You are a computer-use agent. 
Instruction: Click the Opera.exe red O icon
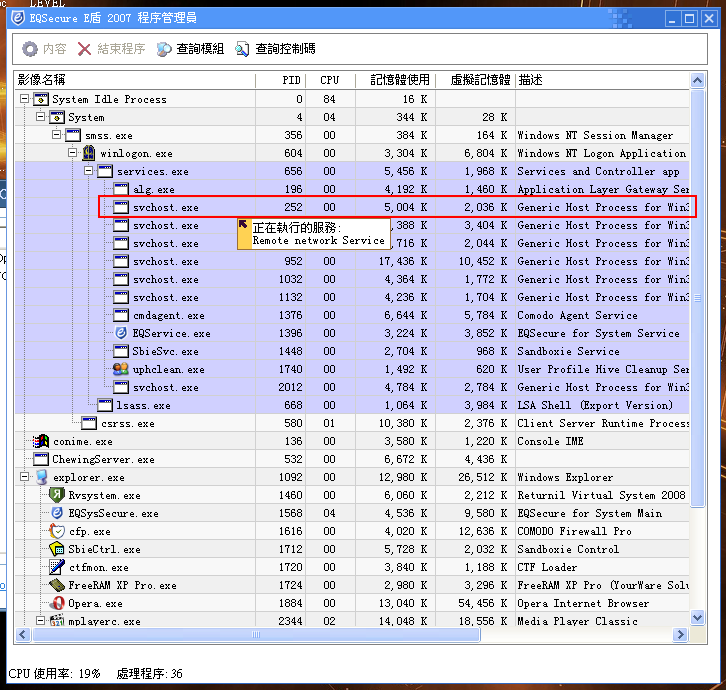tap(57, 603)
